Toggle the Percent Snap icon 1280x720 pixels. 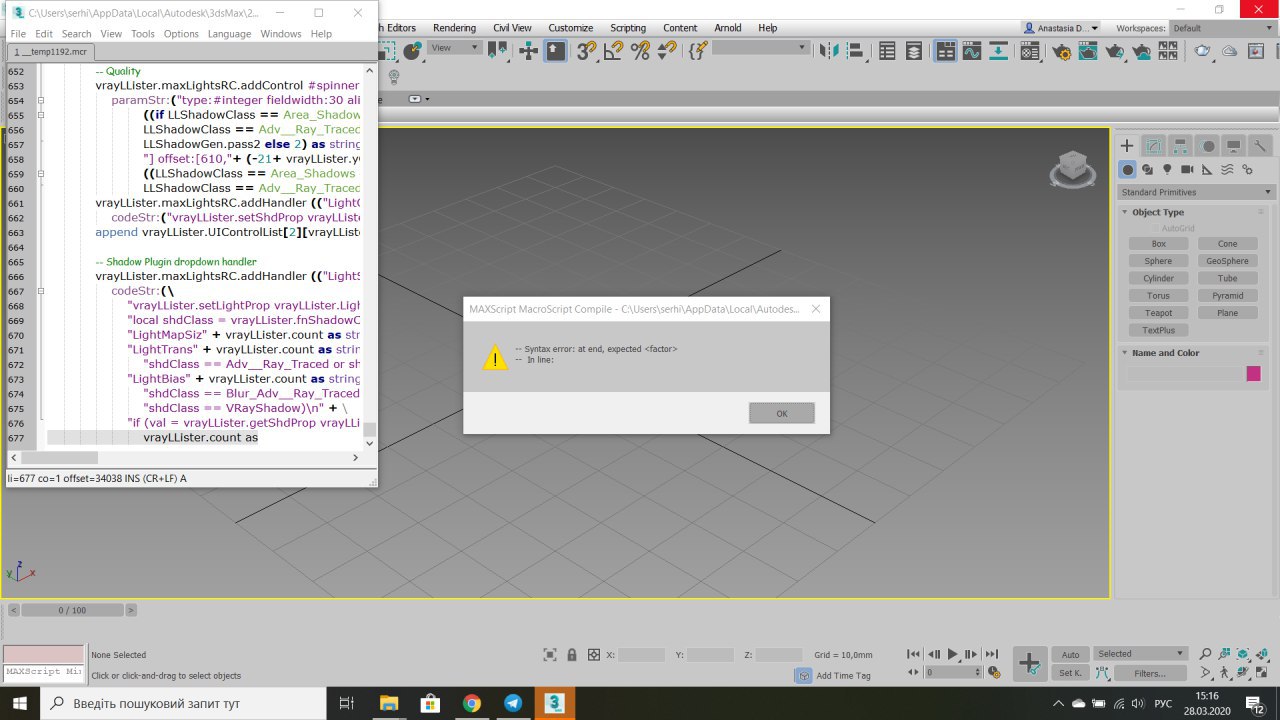pyautogui.click(x=640, y=50)
